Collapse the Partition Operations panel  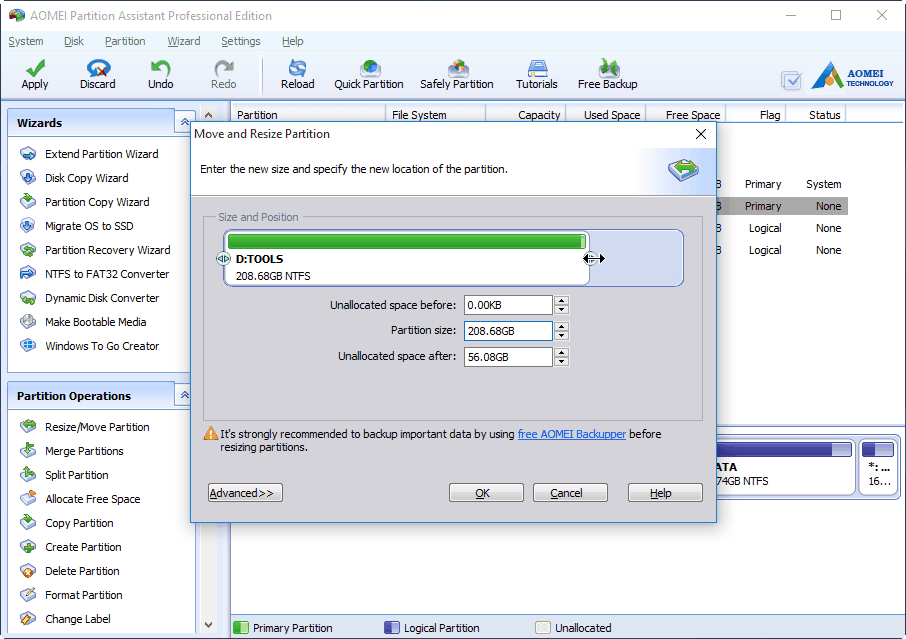pos(184,395)
